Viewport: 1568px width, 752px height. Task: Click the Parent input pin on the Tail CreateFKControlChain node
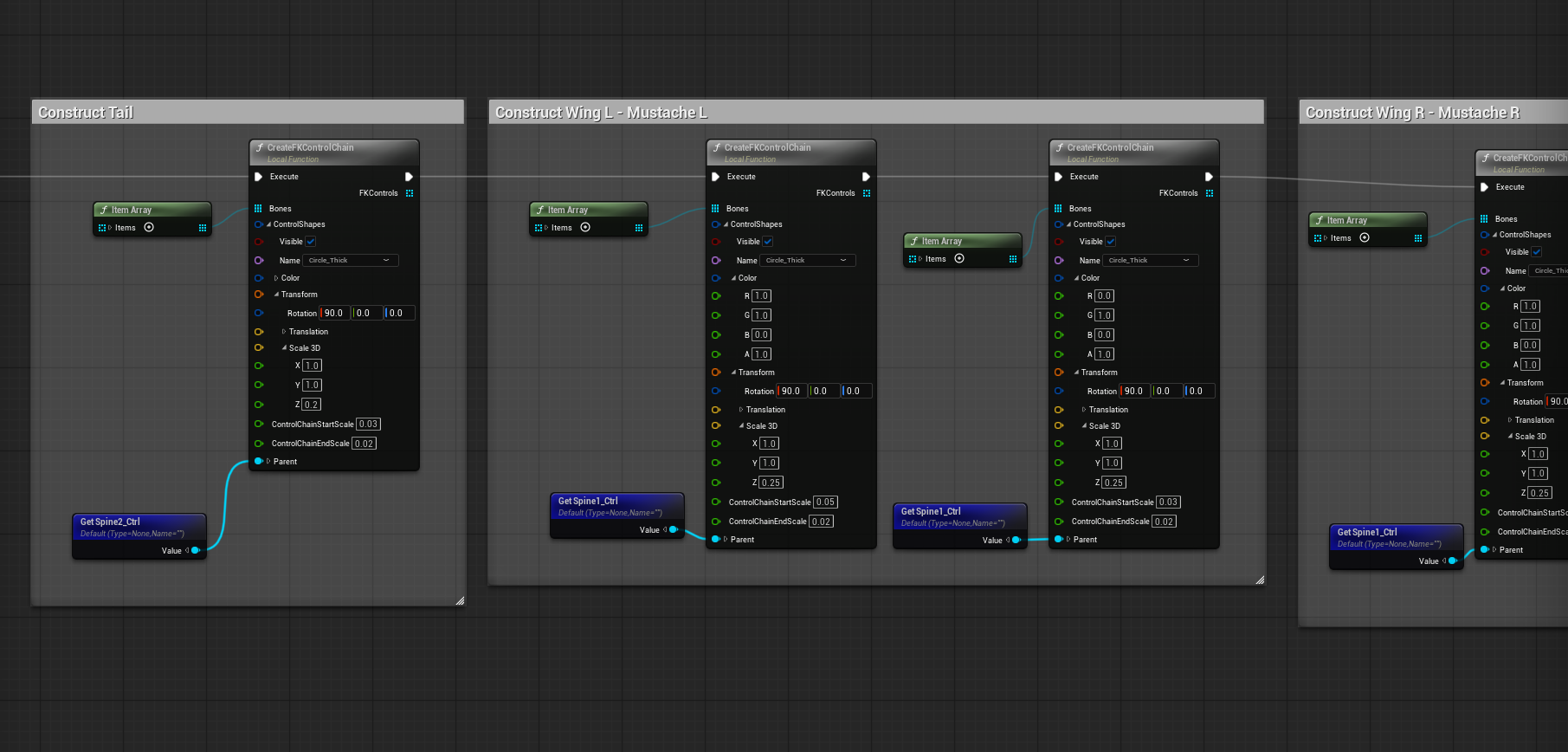click(258, 462)
